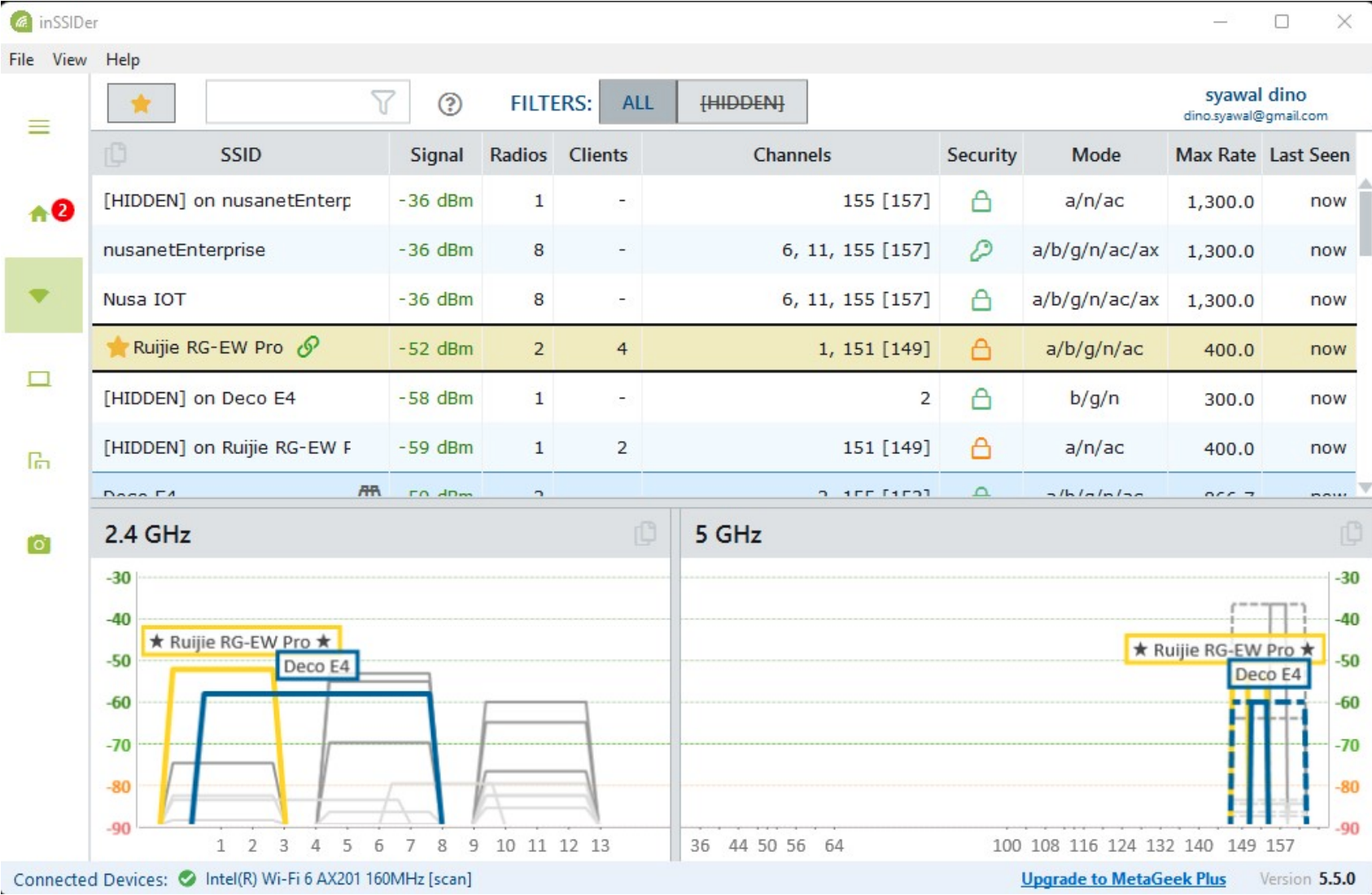
Task: Click Ruijie RG-EW Pro label in 5 GHz graph
Action: pos(1223,649)
